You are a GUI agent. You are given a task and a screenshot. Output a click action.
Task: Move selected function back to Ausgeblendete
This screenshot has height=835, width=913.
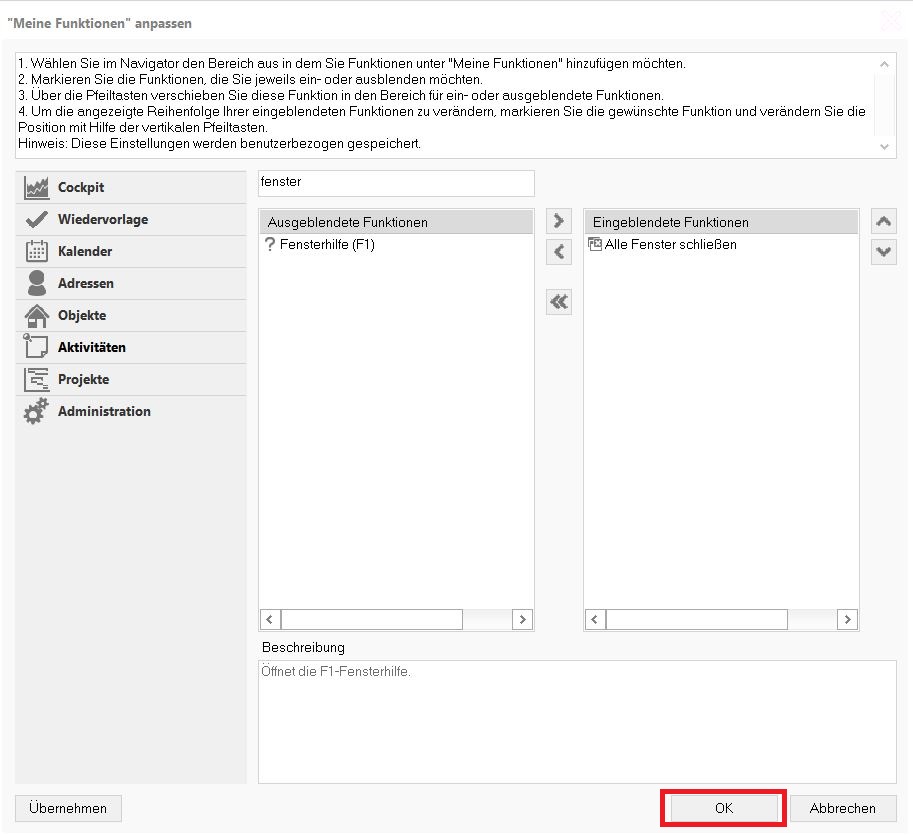[x=559, y=252]
